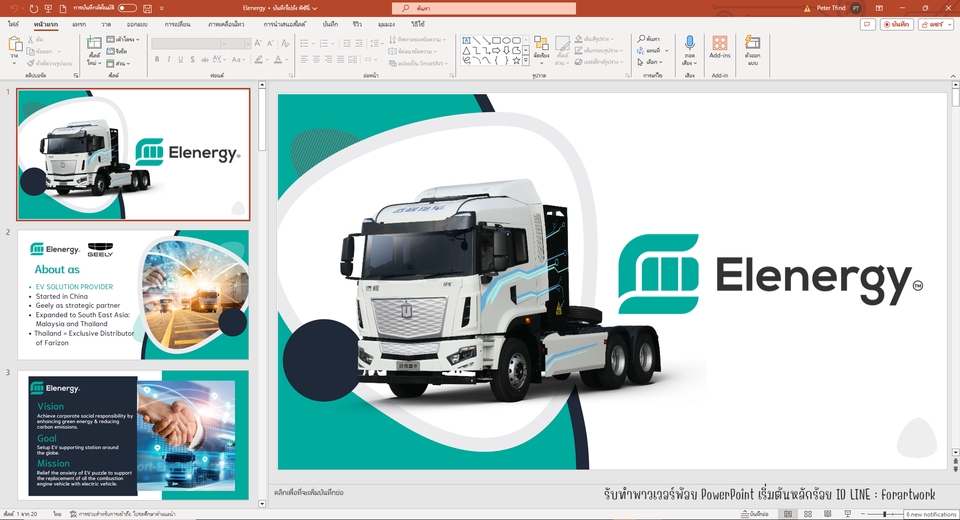Toggle the AutoSave switch
The height and width of the screenshot is (520, 960).
coord(127,8)
